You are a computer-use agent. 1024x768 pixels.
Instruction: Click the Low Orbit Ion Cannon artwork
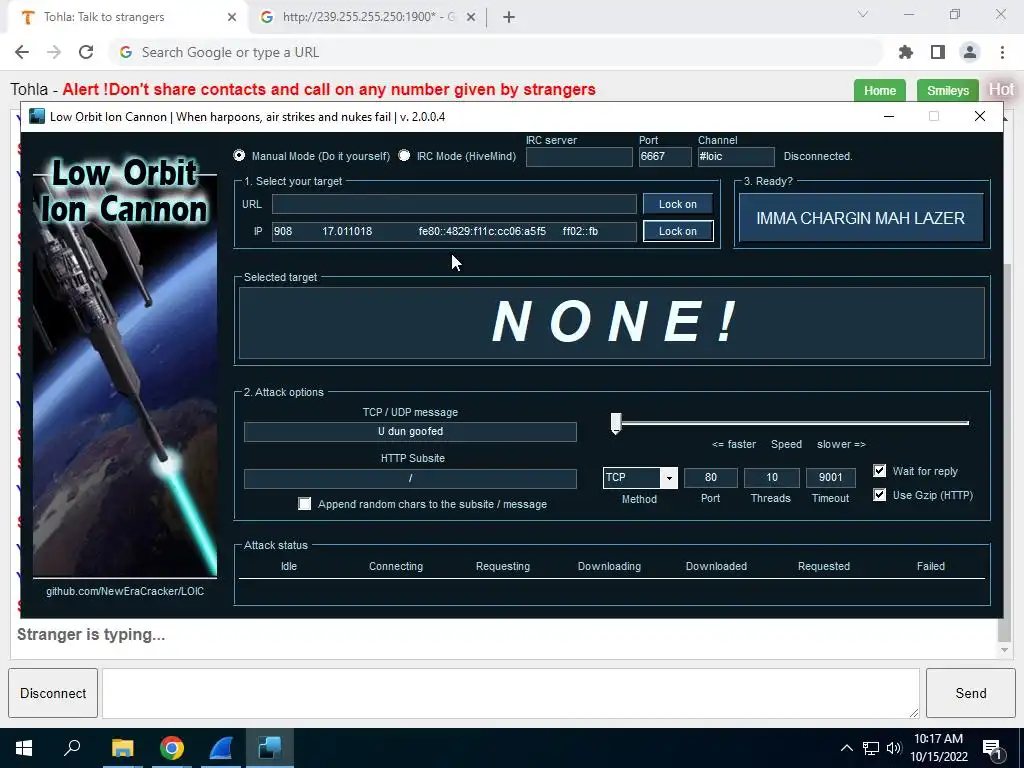click(x=125, y=366)
